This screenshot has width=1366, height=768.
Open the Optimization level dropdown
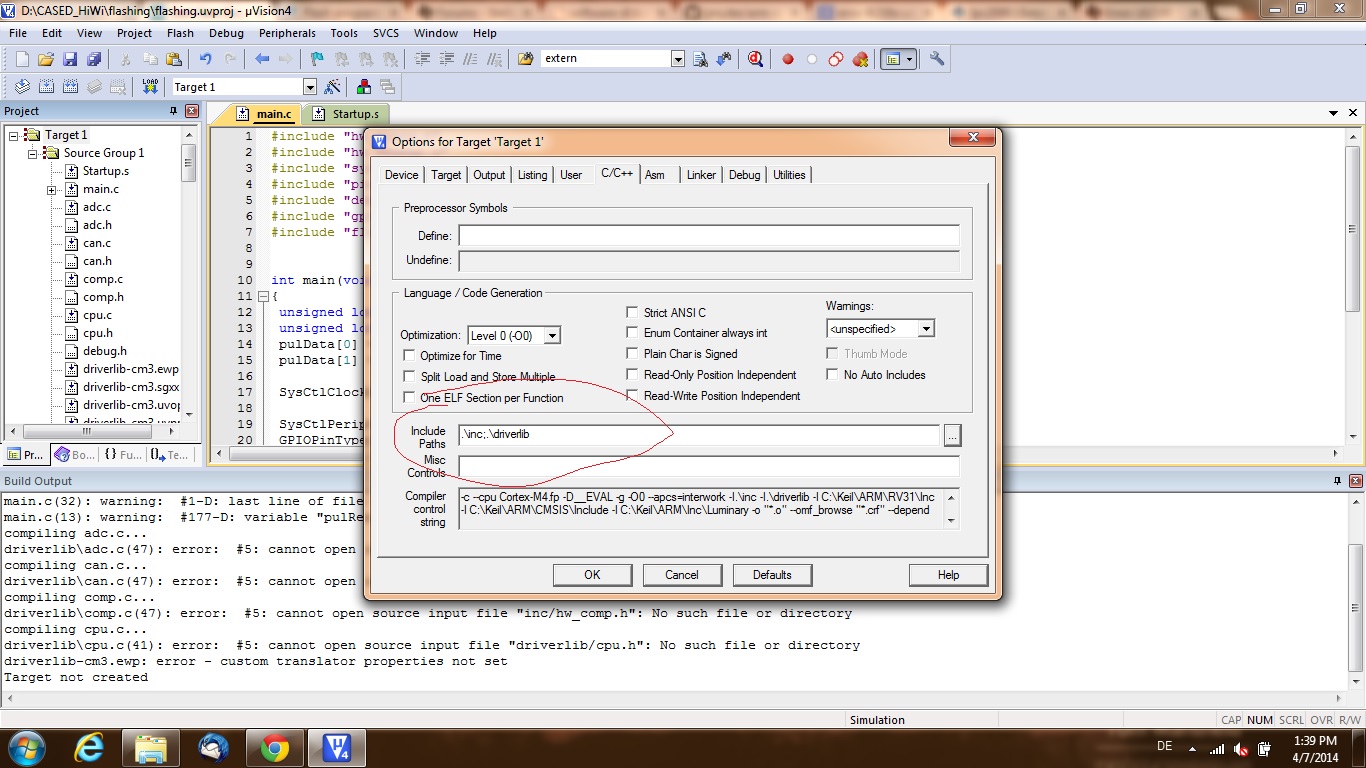click(x=551, y=335)
